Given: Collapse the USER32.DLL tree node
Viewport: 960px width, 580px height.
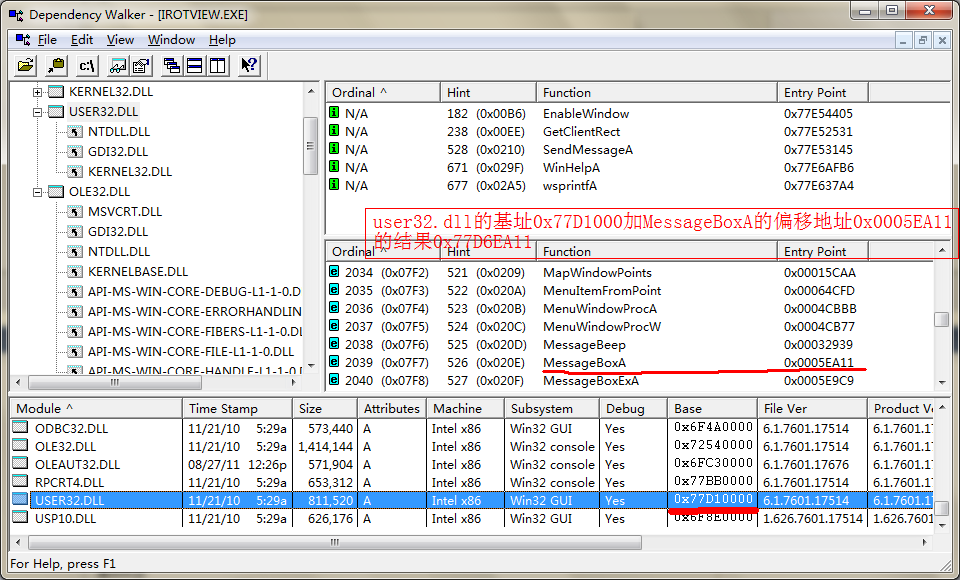Looking at the screenshot, I should pyautogui.click(x=37, y=112).
